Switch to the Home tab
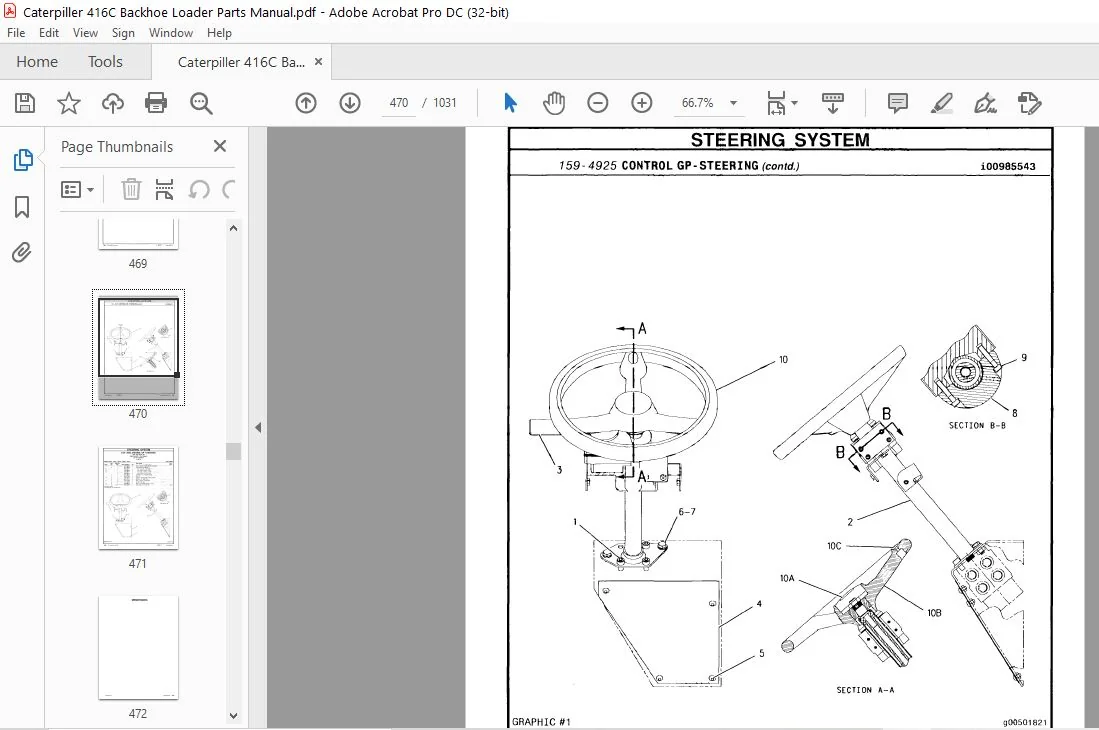The image size is (1099, 730). pos(37,62)
